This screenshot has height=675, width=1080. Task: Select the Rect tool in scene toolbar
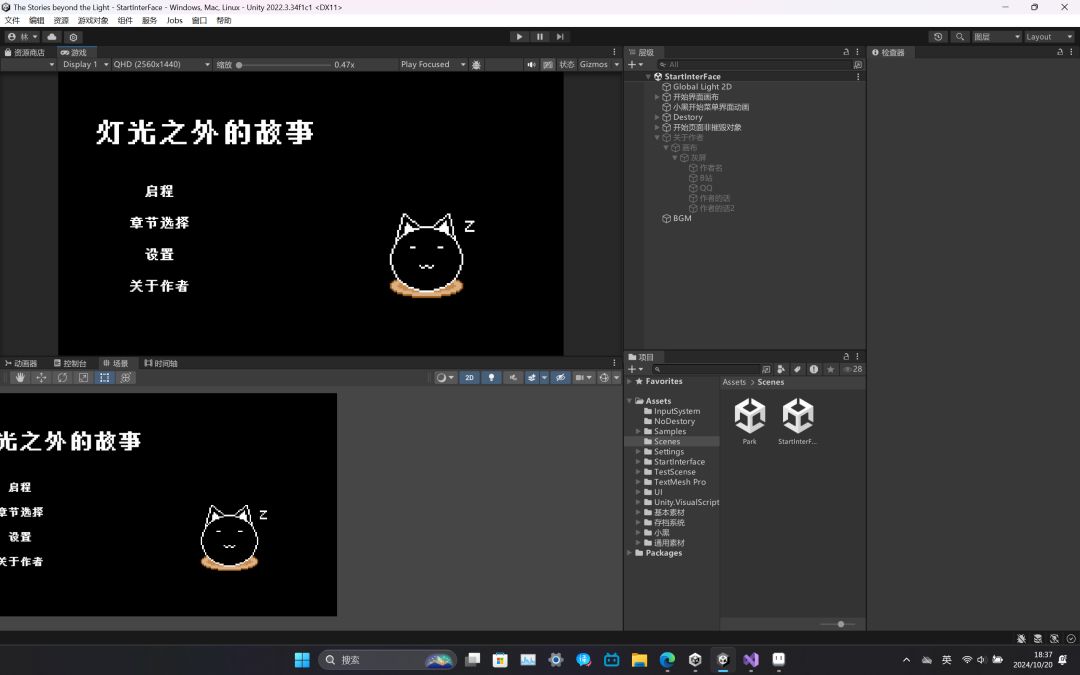coord(105,377)
